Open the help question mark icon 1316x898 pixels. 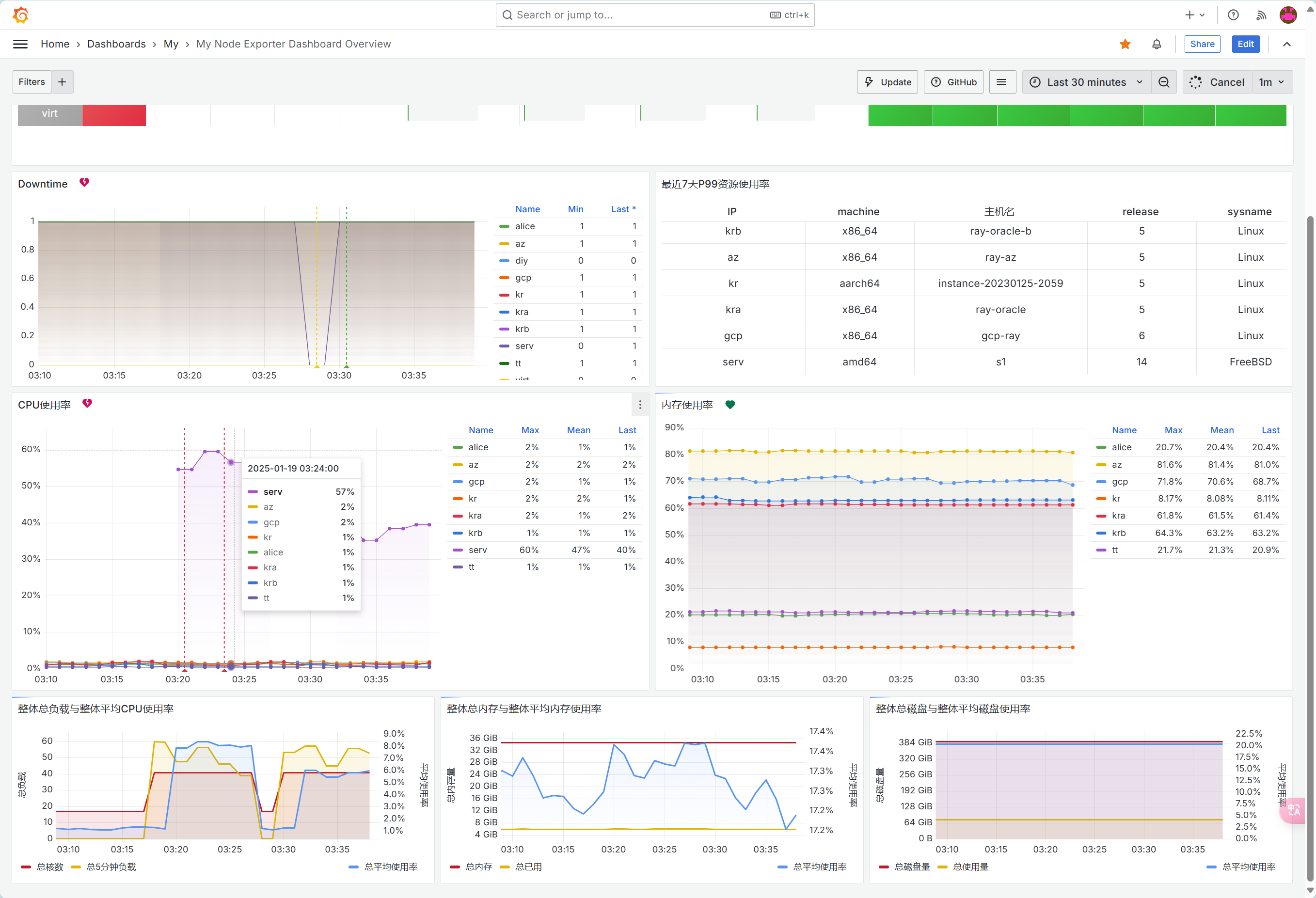(x=1233, y=16)
